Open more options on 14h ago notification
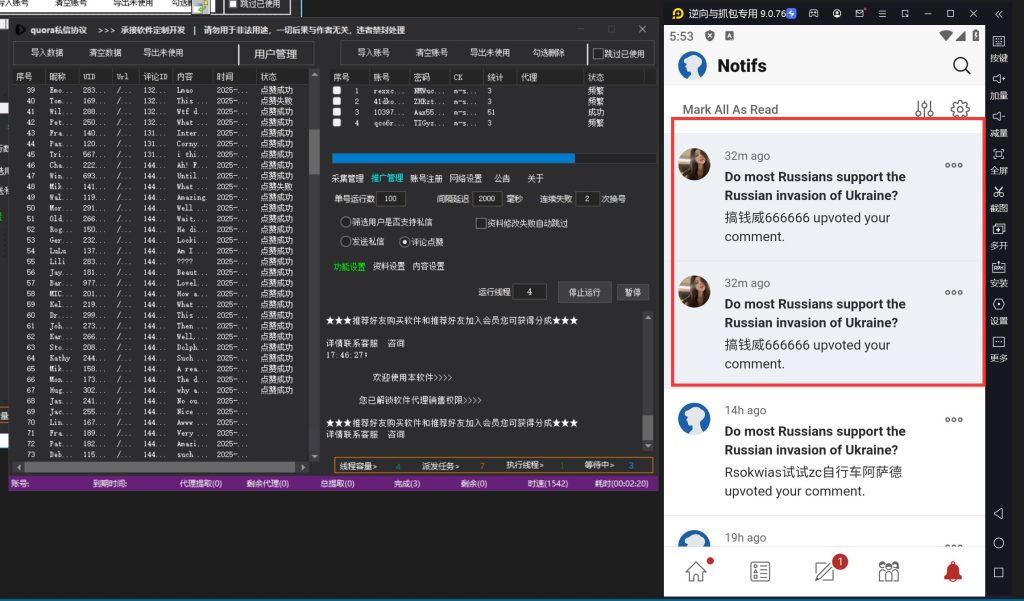The image size is (1024, 601). pos(953,420)
